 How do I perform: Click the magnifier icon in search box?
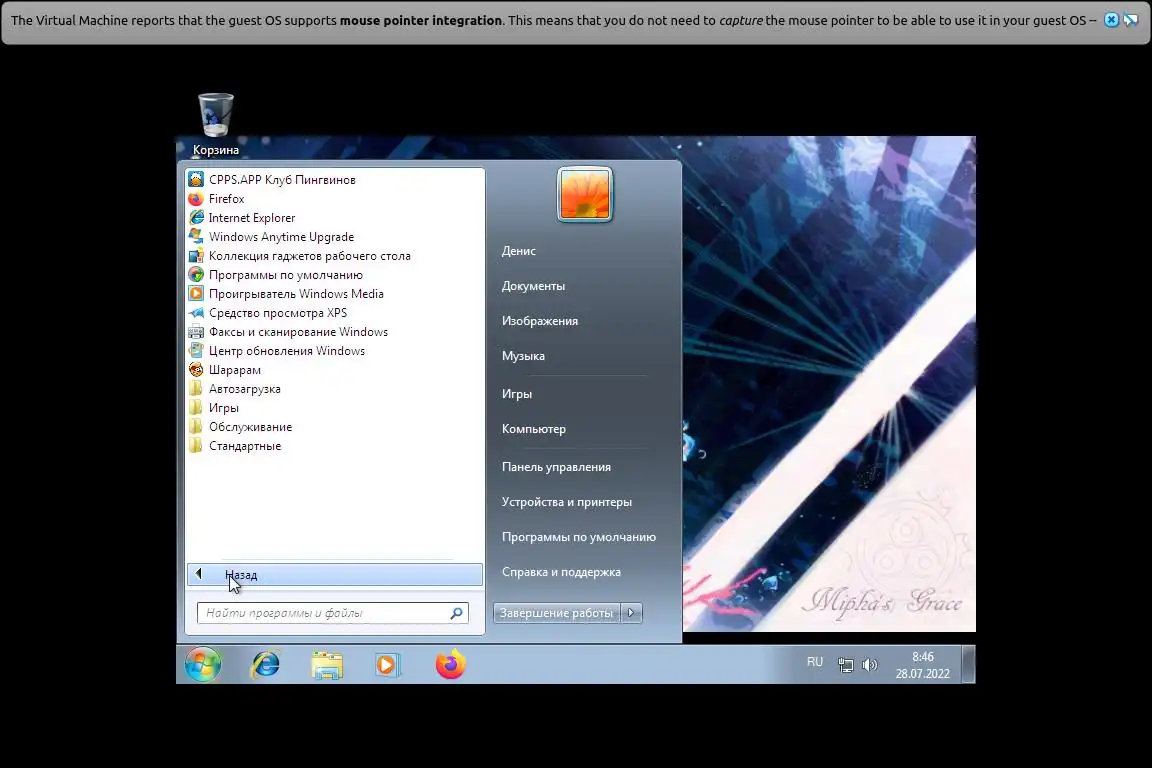pyautogui.click(x=456, y=613)
